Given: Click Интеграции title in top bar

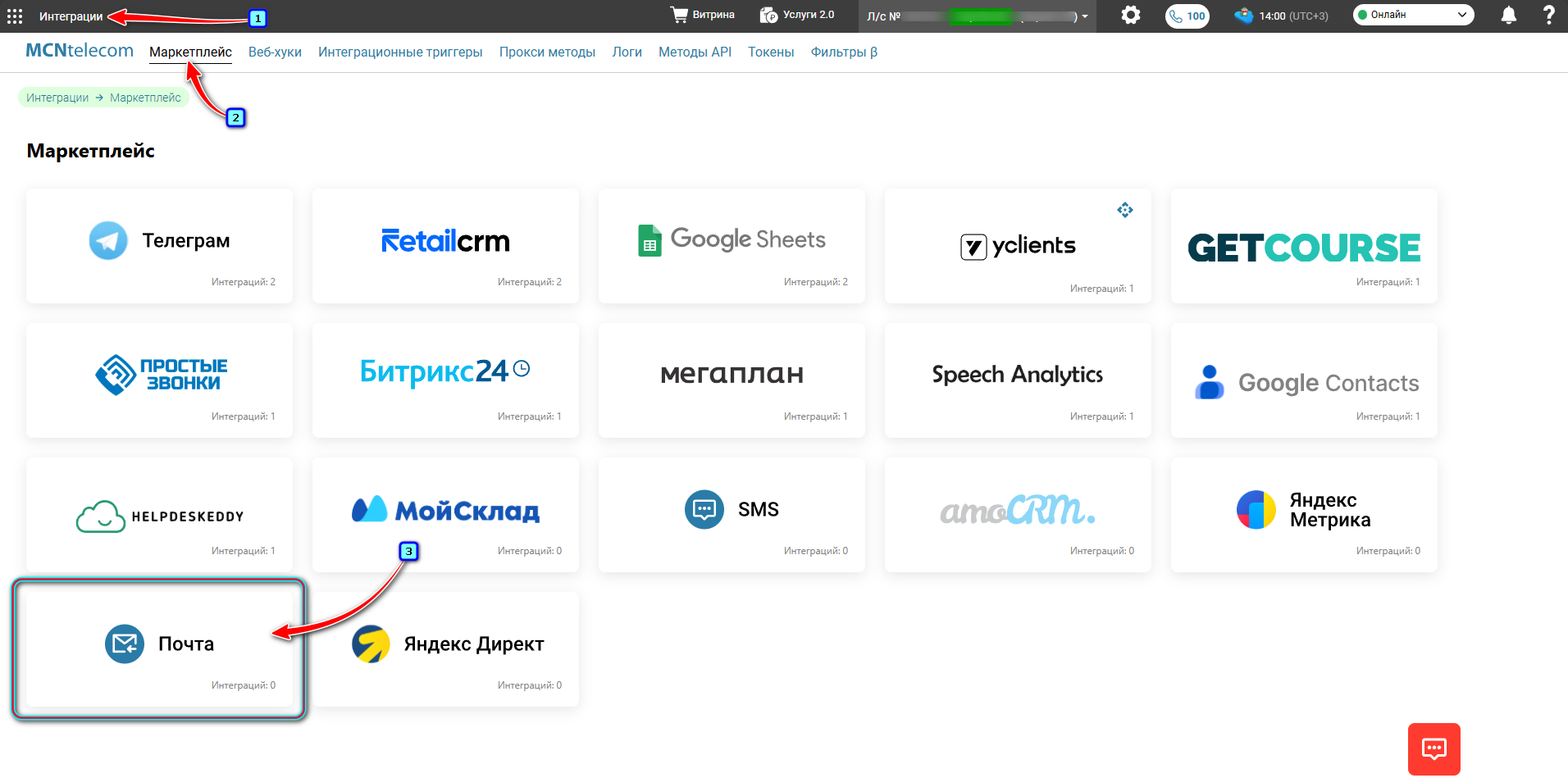Looking at the screenshot, I should [x=71, y=16].
